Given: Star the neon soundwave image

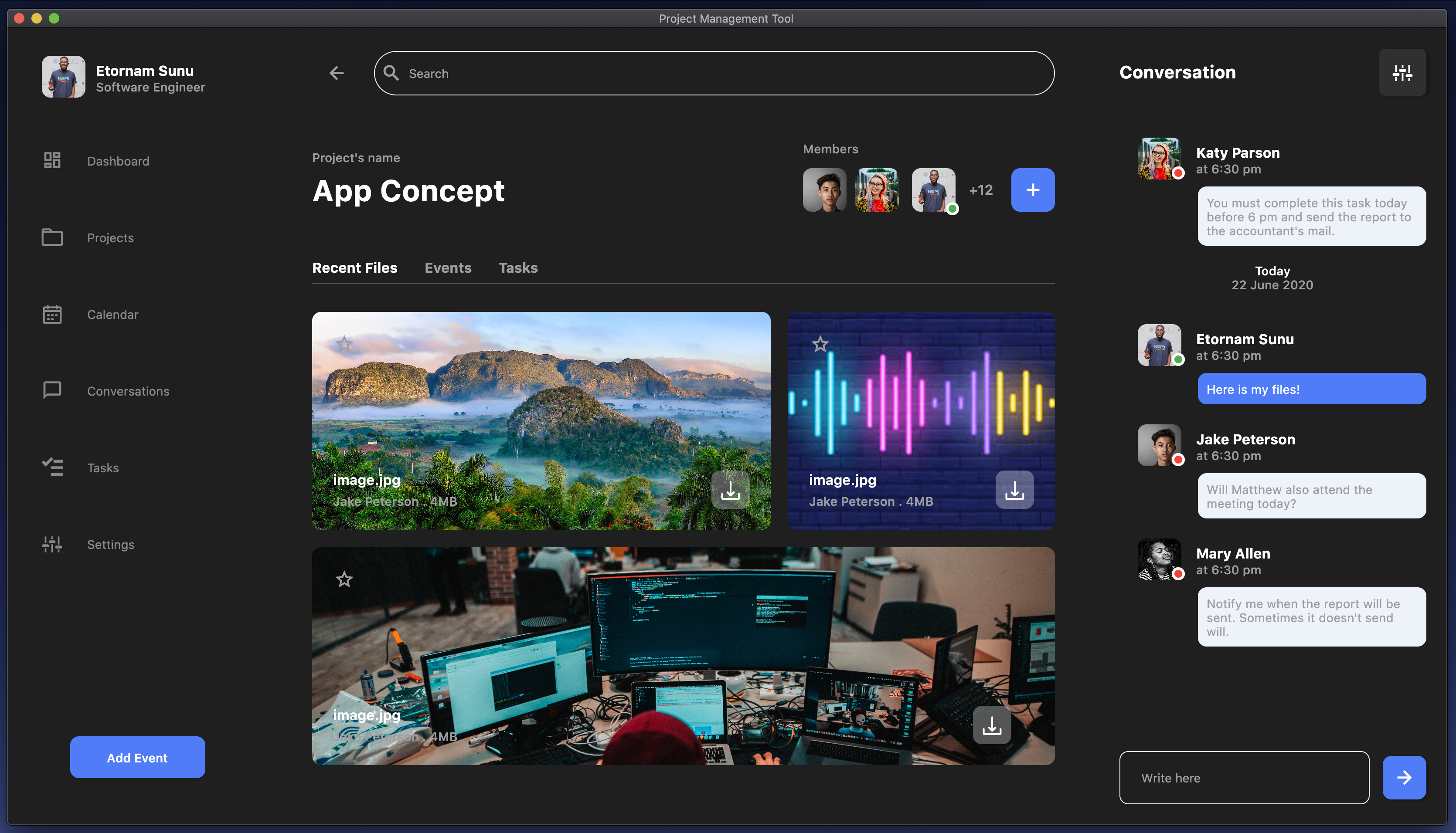Looking at the screenshot, I should tap(820, 345).
